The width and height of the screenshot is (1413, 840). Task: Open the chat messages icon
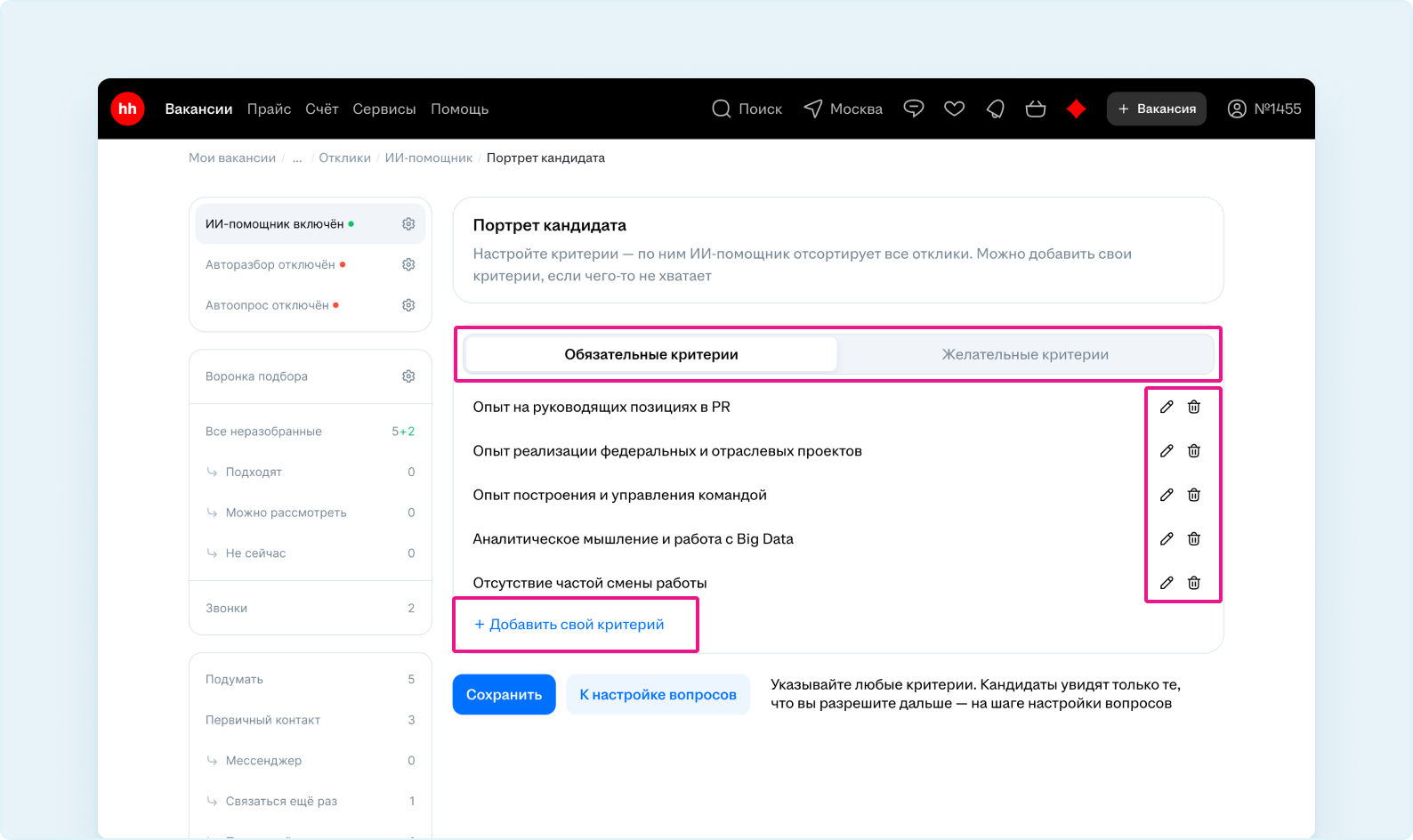coord(913,109)
